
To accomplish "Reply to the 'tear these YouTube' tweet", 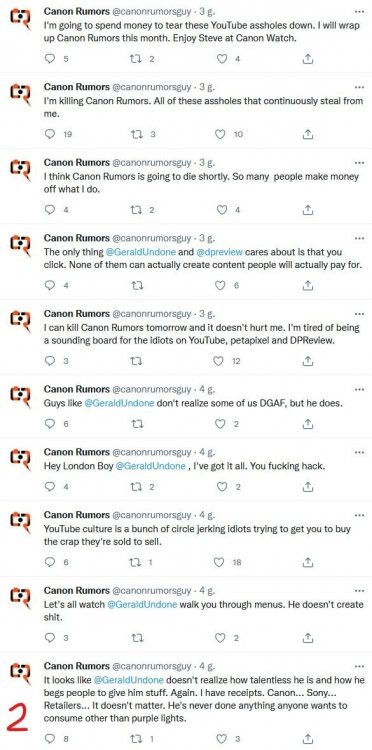I will [x=50, y=58].
